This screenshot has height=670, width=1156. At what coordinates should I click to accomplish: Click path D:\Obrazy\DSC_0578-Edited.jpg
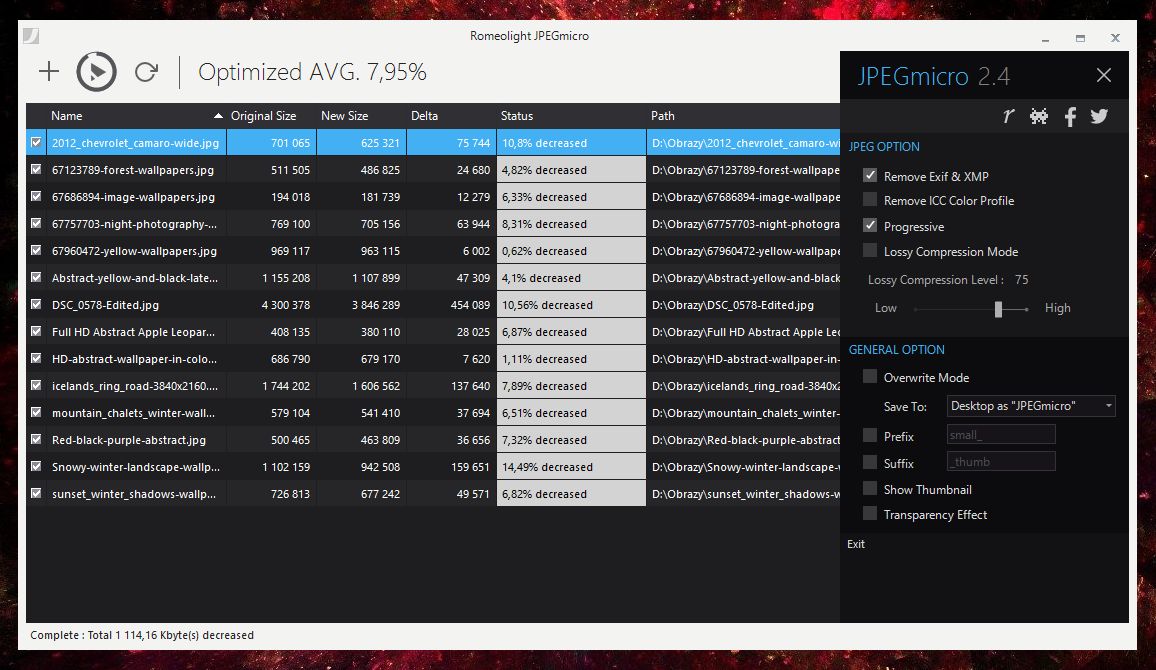[x=733, y=304]
